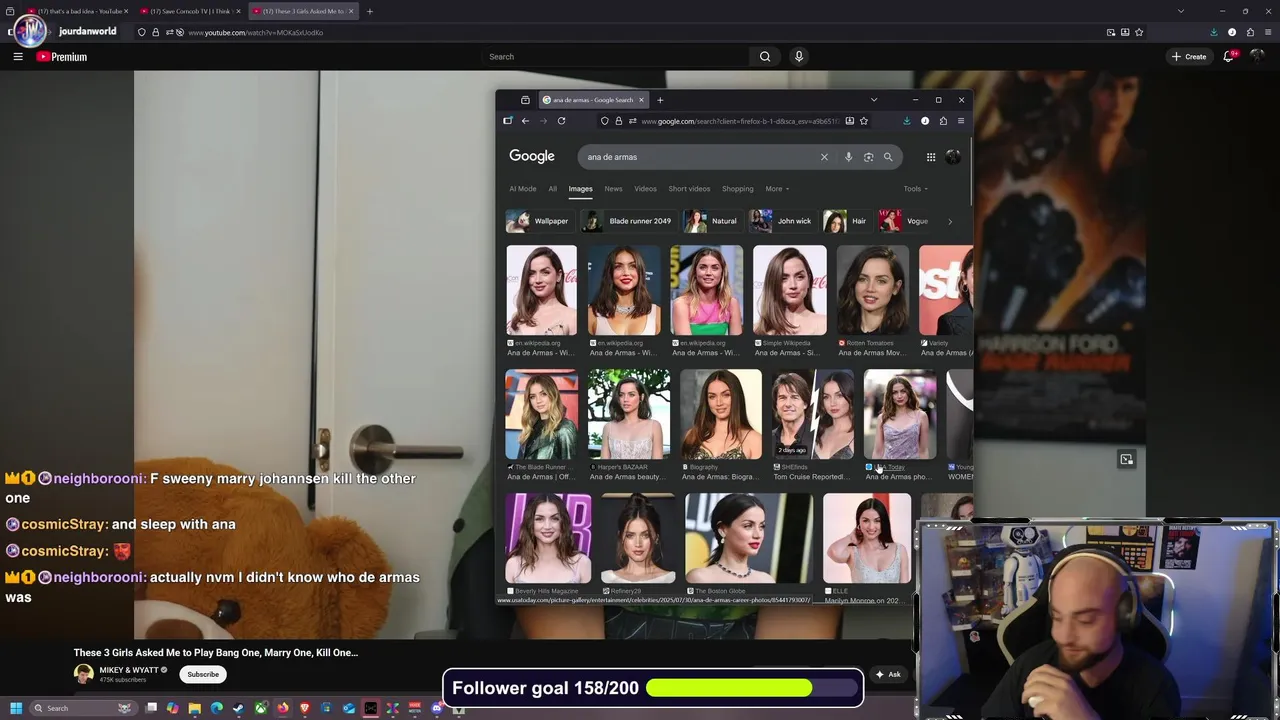Select the Shopping results tab
This screenshot has height=720, width=1280.
pyautogui.click(x=738, y=189)
